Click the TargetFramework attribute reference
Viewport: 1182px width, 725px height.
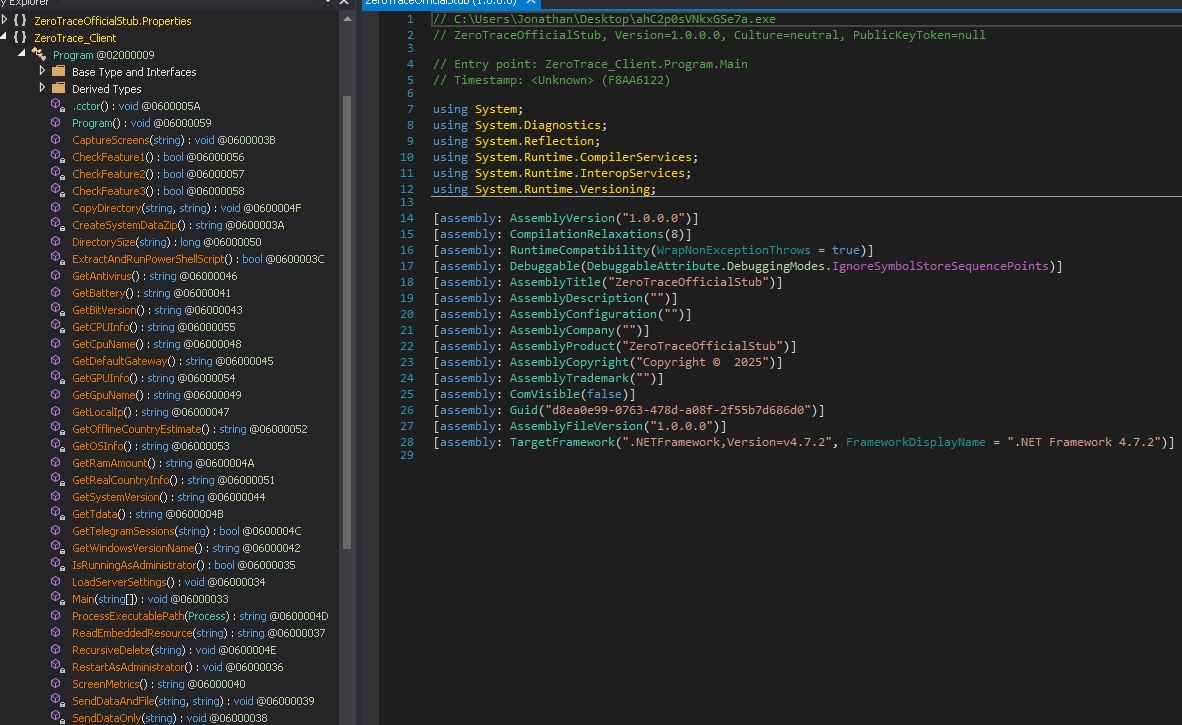tap(562, 442)
